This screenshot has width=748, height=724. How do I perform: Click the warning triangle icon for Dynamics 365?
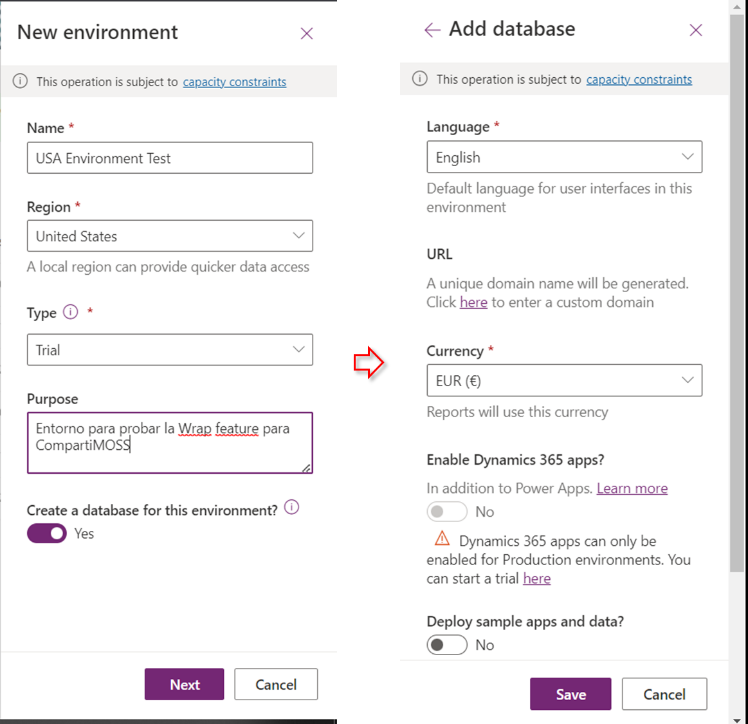(x=442, y=539)
